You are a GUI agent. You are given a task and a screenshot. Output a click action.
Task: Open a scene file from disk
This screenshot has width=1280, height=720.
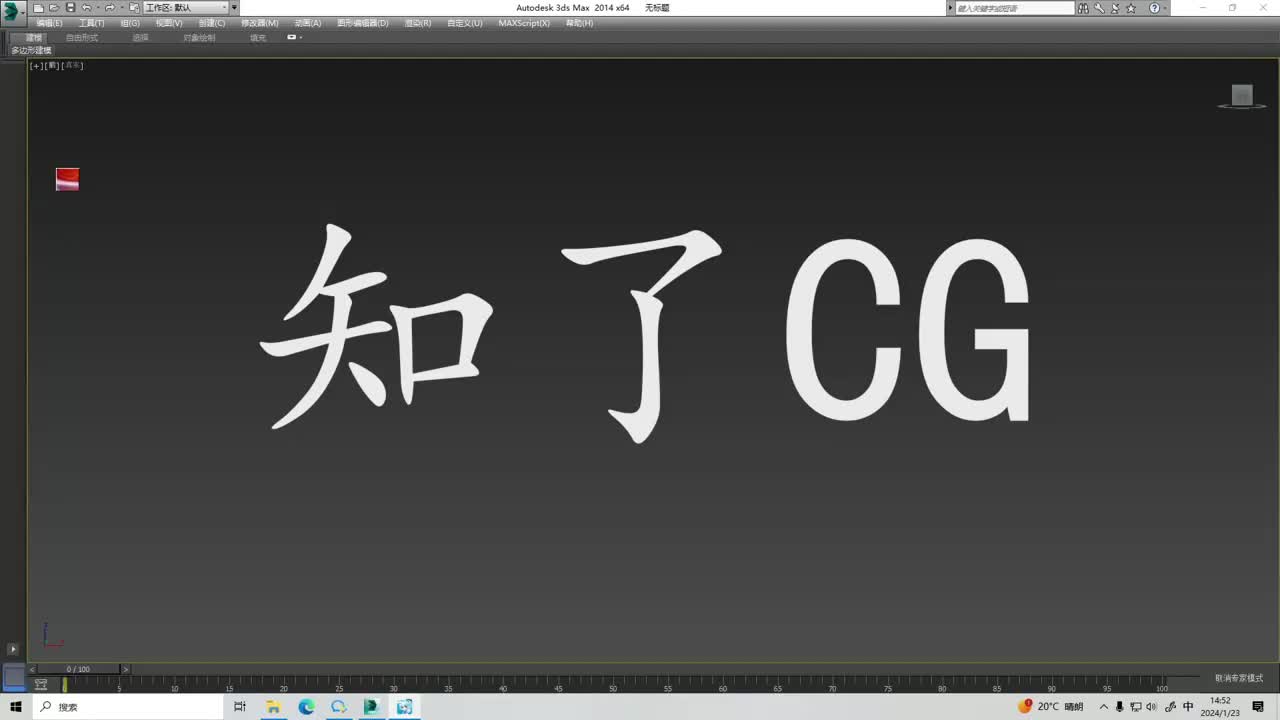[54, 8]
